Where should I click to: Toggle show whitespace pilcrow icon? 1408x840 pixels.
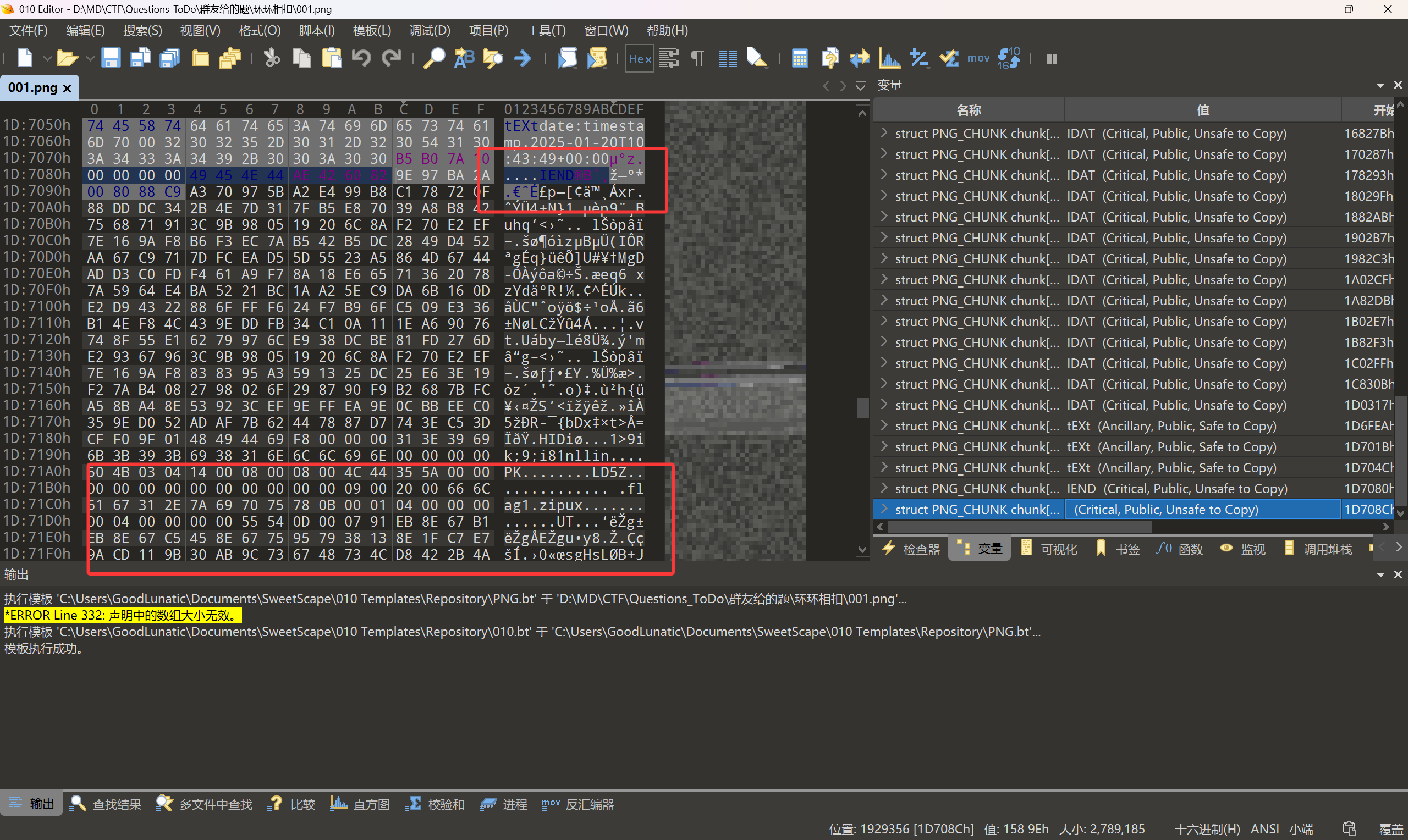click(697, 58)
